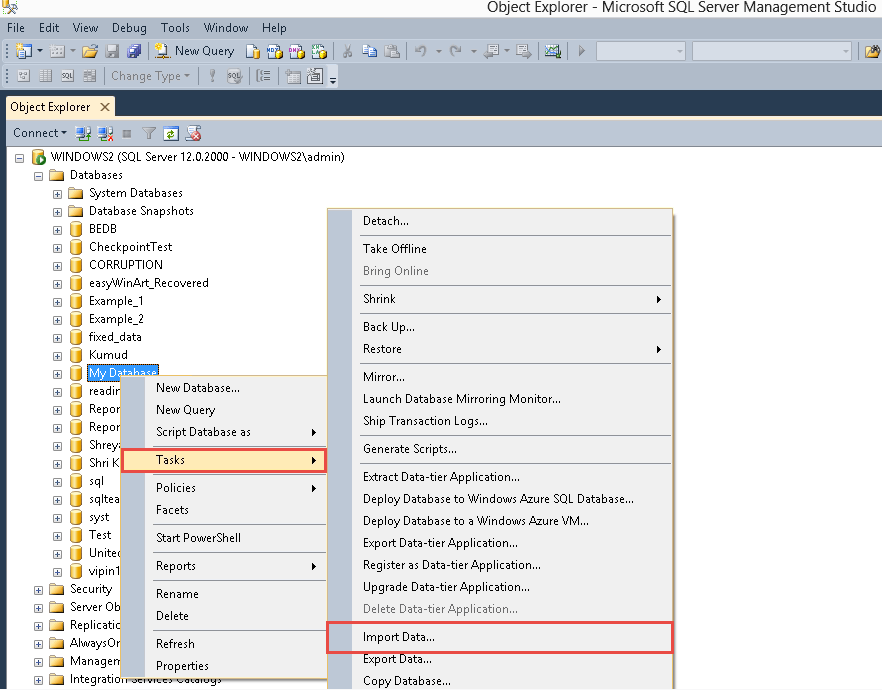Screen dimensions: 882x690
Task: Collapse the WINDOWS2 server node
Action: (x=20, y=158)
